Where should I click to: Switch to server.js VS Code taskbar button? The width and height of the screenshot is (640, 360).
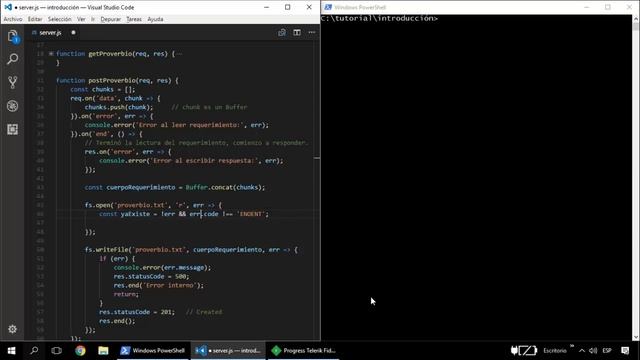(228, 351)
